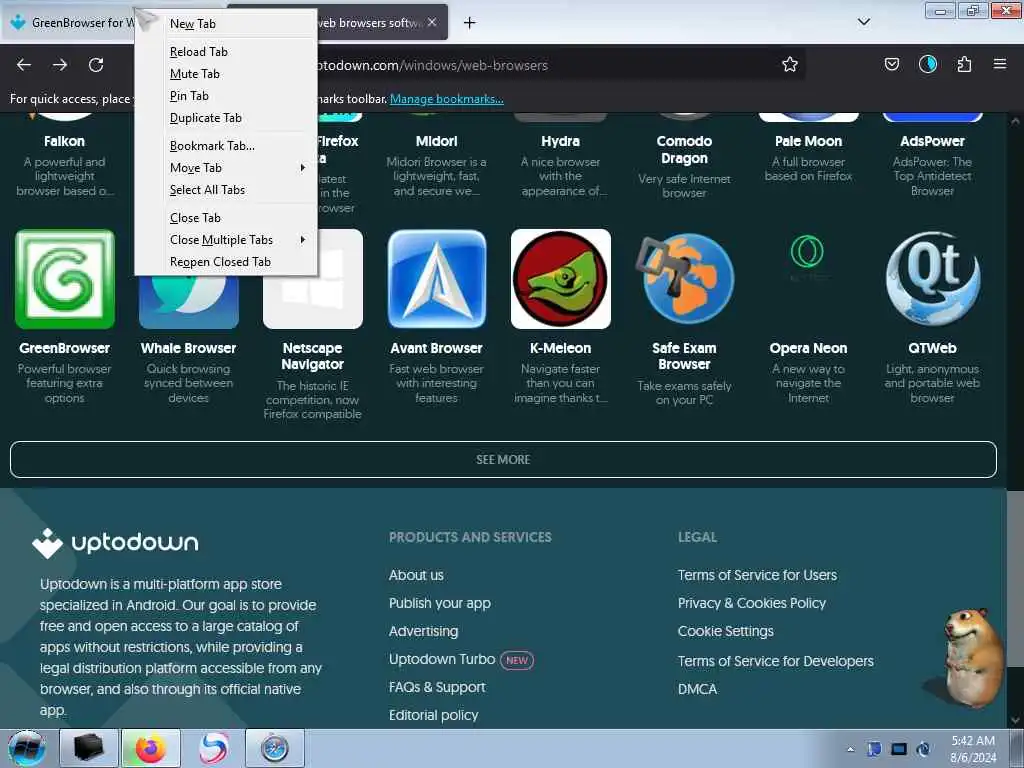Open the AdsPower browser title
Image resolution: width=1024 pixels, height=768 pixels.
[x=932, y=141]
